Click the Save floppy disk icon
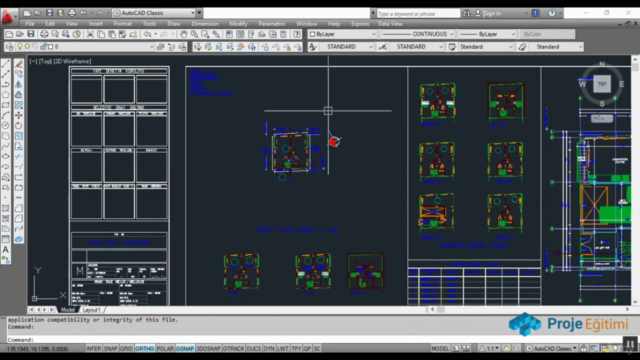Viewport: 640px width, 360px height. click(x=31, y=34)
